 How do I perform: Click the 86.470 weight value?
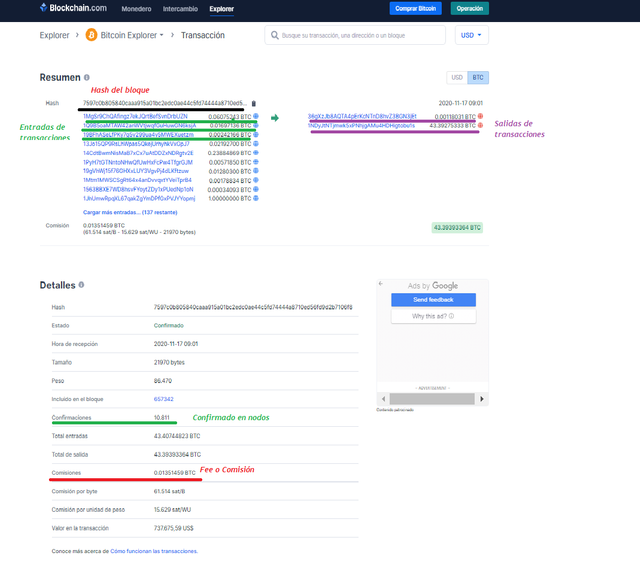click(x=163, y=381)
